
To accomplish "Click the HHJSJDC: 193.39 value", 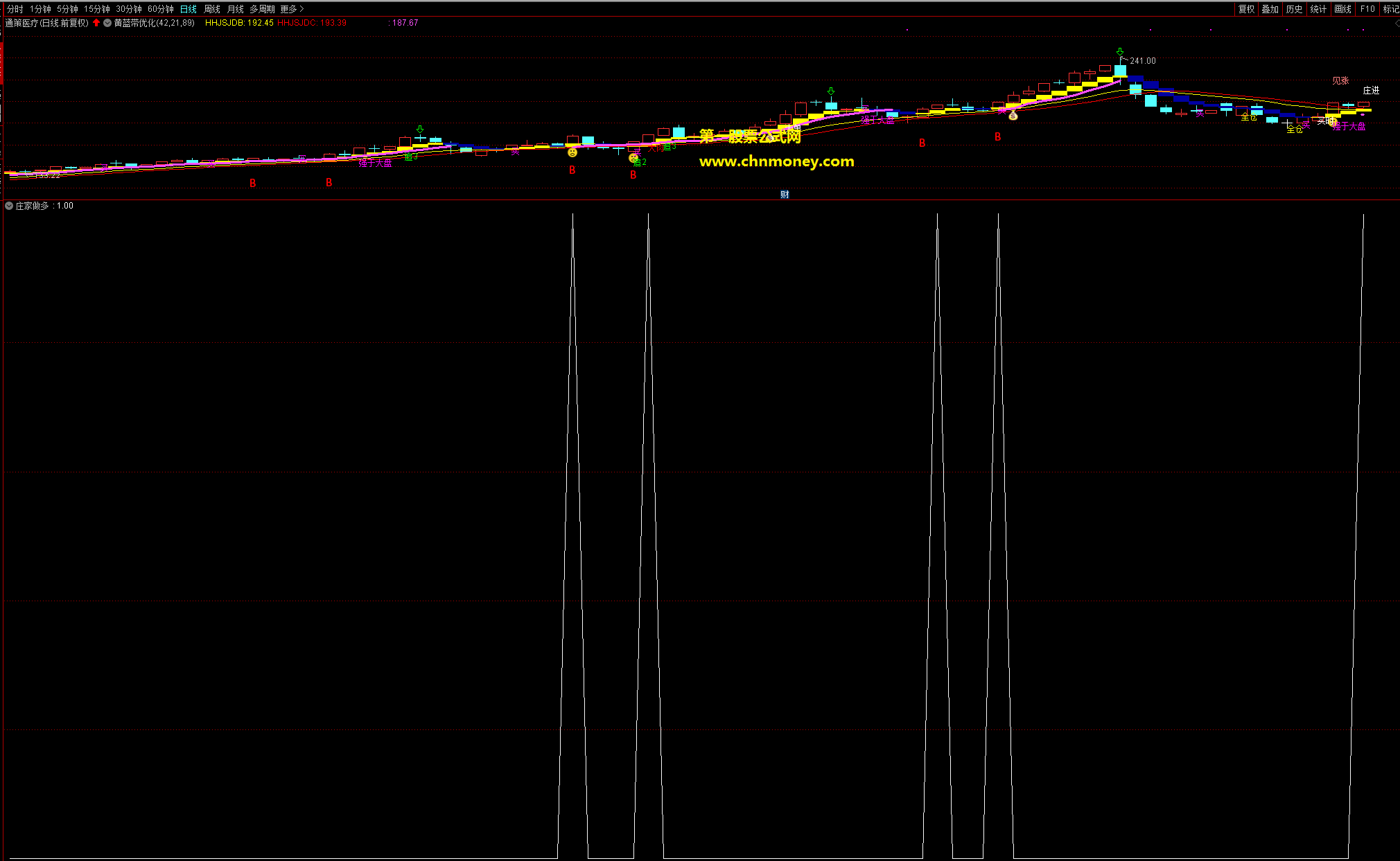I will [x=312, y=23].
